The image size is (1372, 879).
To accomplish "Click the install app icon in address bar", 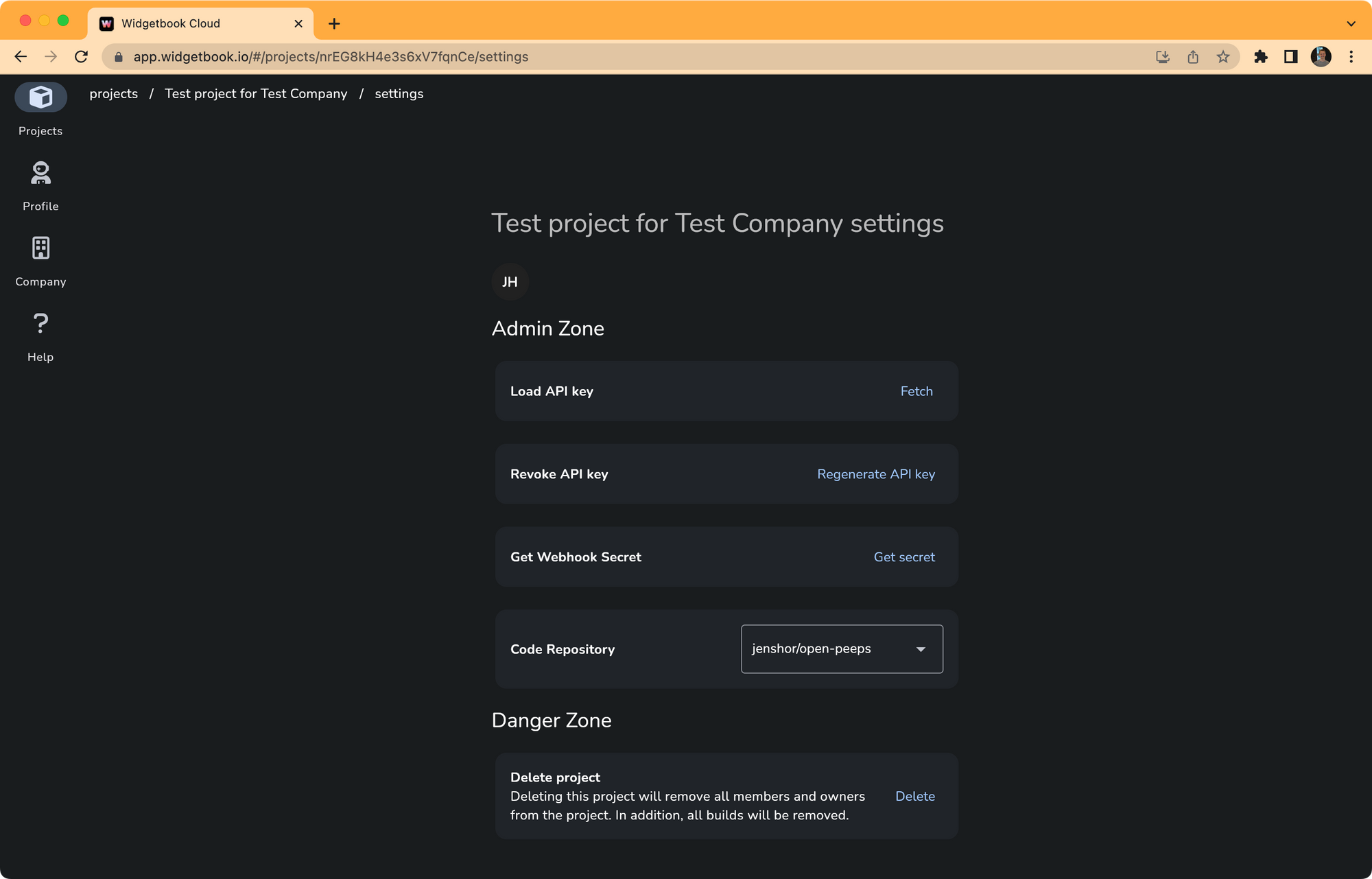I will [x=1163, y=57].
